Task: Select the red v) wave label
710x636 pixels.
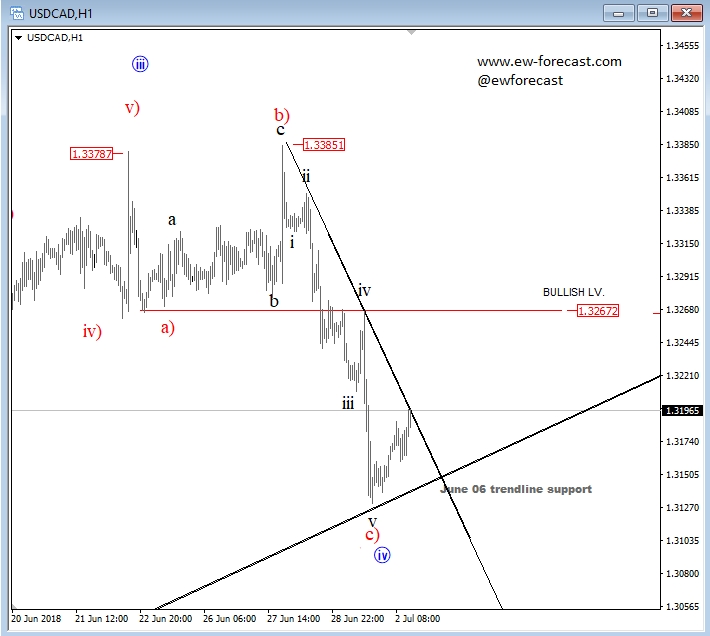Action: [132, 108]
